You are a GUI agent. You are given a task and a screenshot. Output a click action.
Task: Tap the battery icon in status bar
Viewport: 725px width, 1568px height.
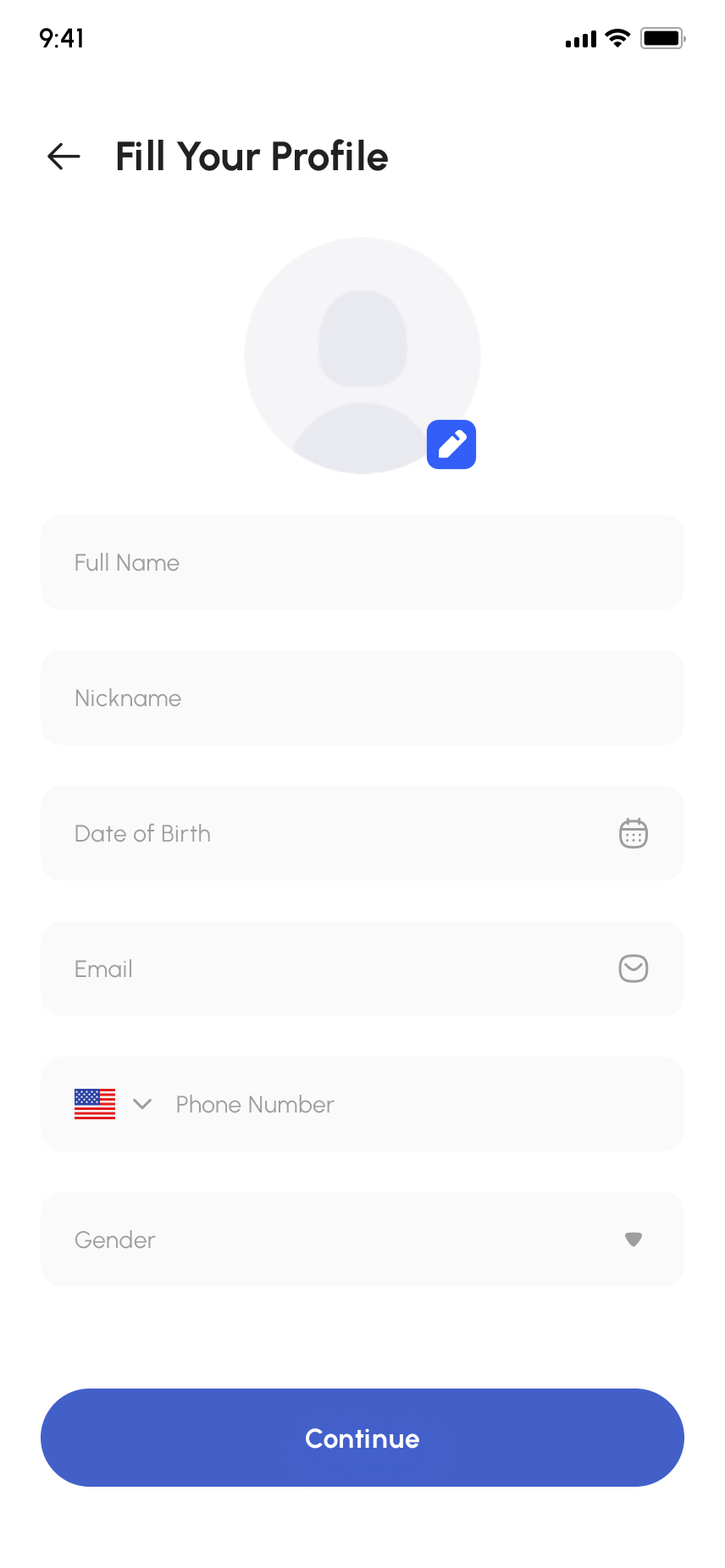[x=662, y=38]
